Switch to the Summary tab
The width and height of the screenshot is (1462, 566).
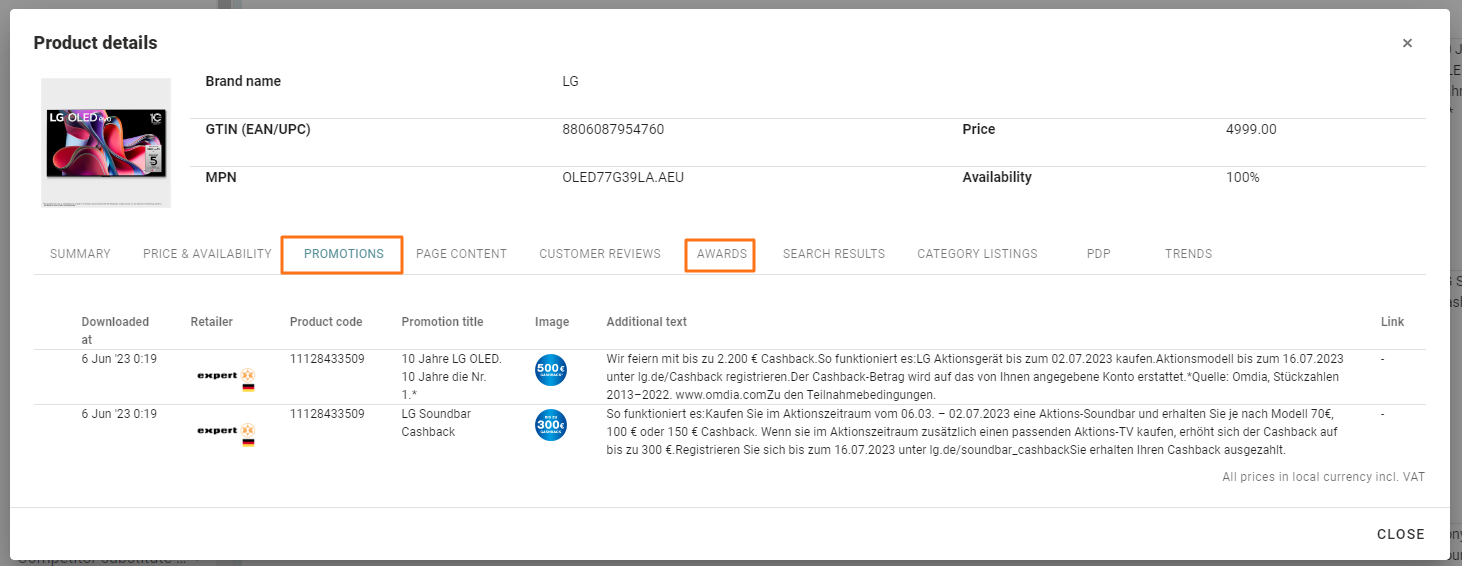(80, 254)
